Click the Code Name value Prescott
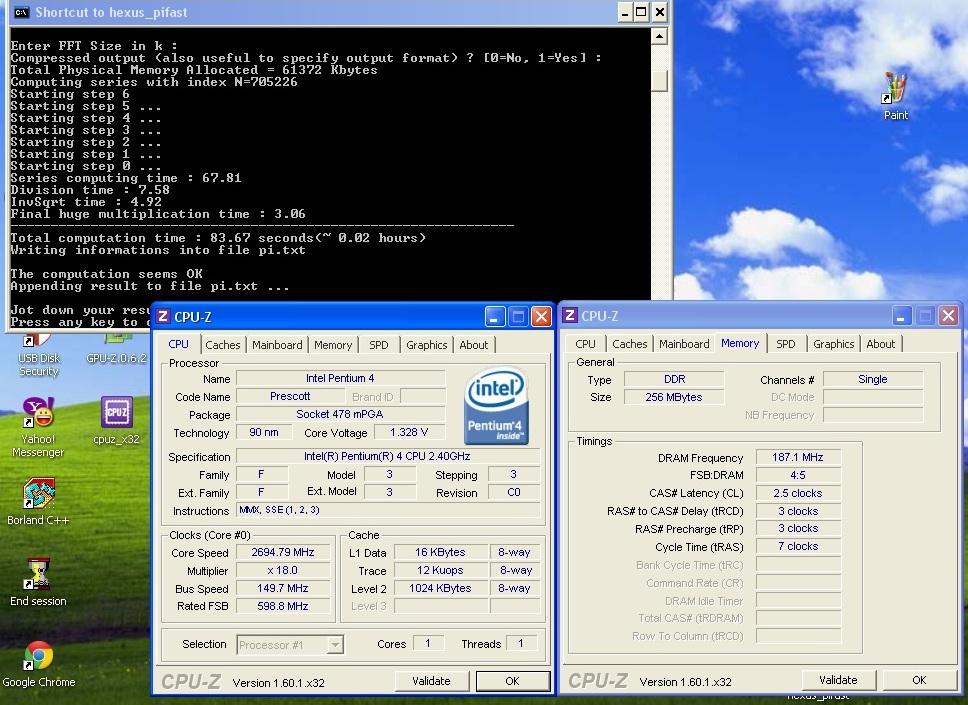This screenshot has width=968, height=705. click(x=290, y=396)
